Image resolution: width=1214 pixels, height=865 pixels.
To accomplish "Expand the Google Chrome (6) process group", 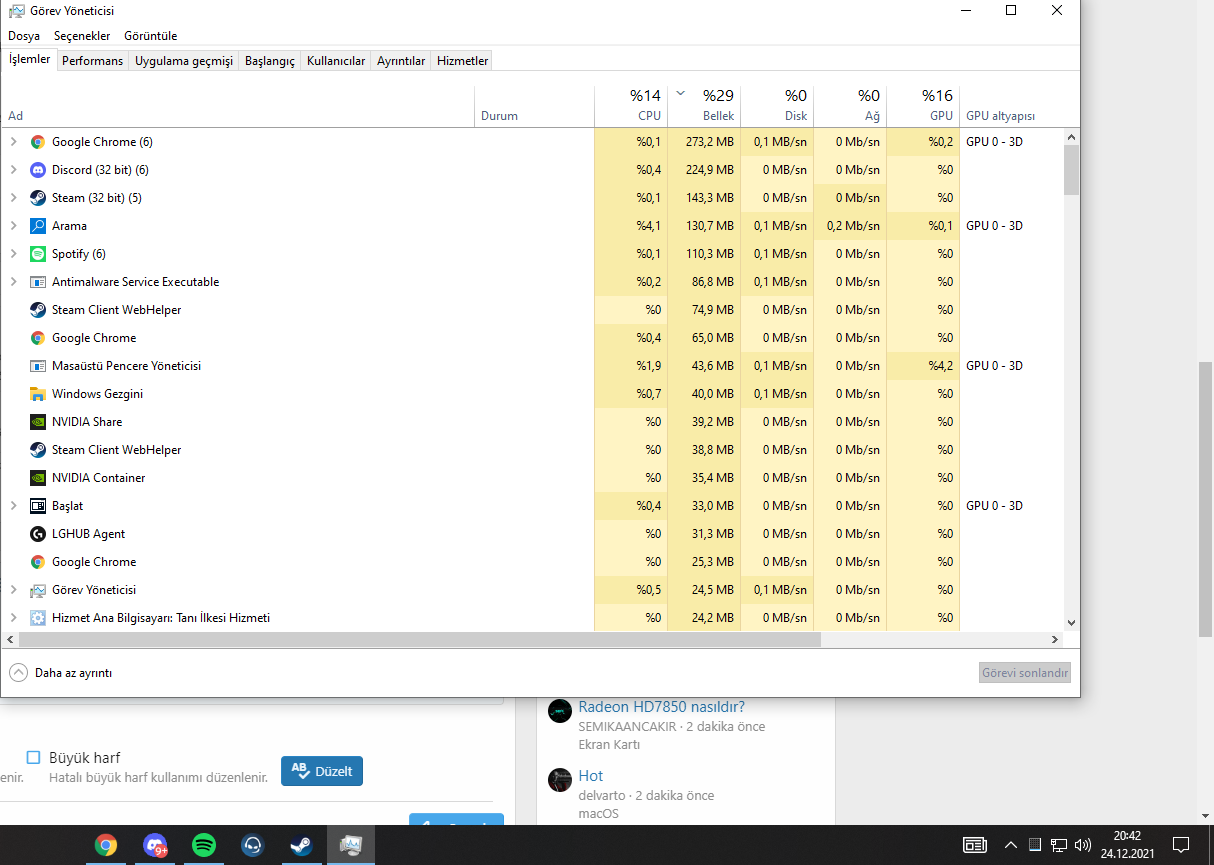I will pyautogui.click(x=13, y=142).
